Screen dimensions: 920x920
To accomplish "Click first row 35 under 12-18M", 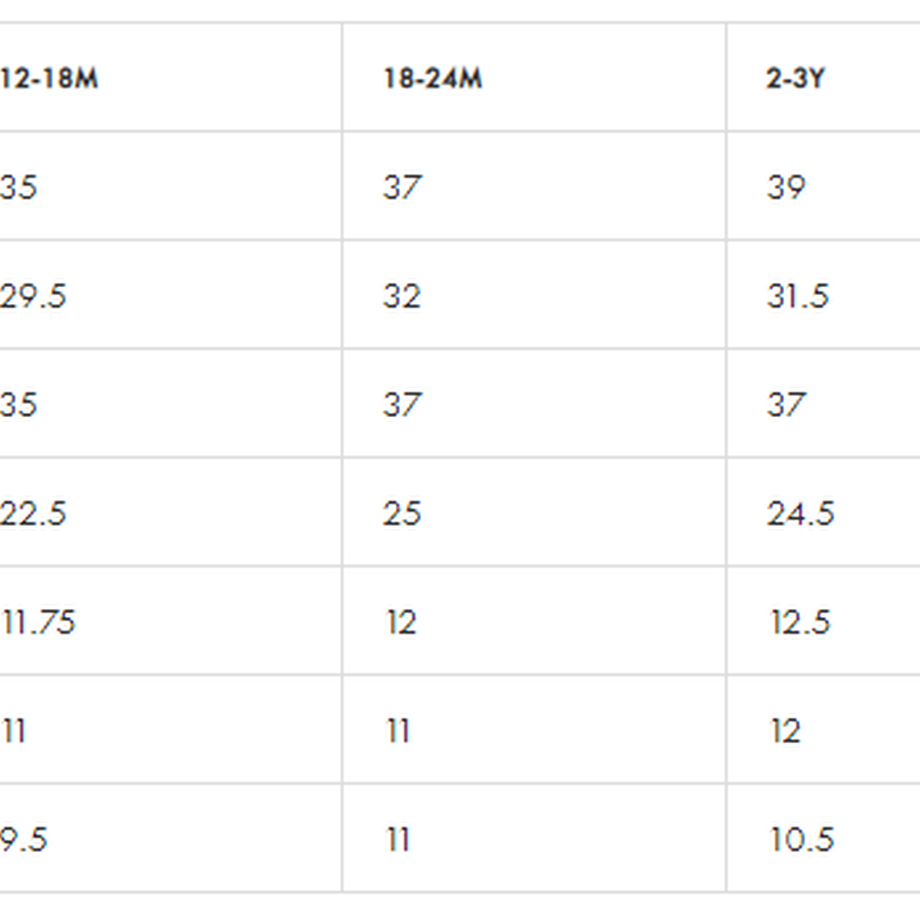I will [19, 187].
